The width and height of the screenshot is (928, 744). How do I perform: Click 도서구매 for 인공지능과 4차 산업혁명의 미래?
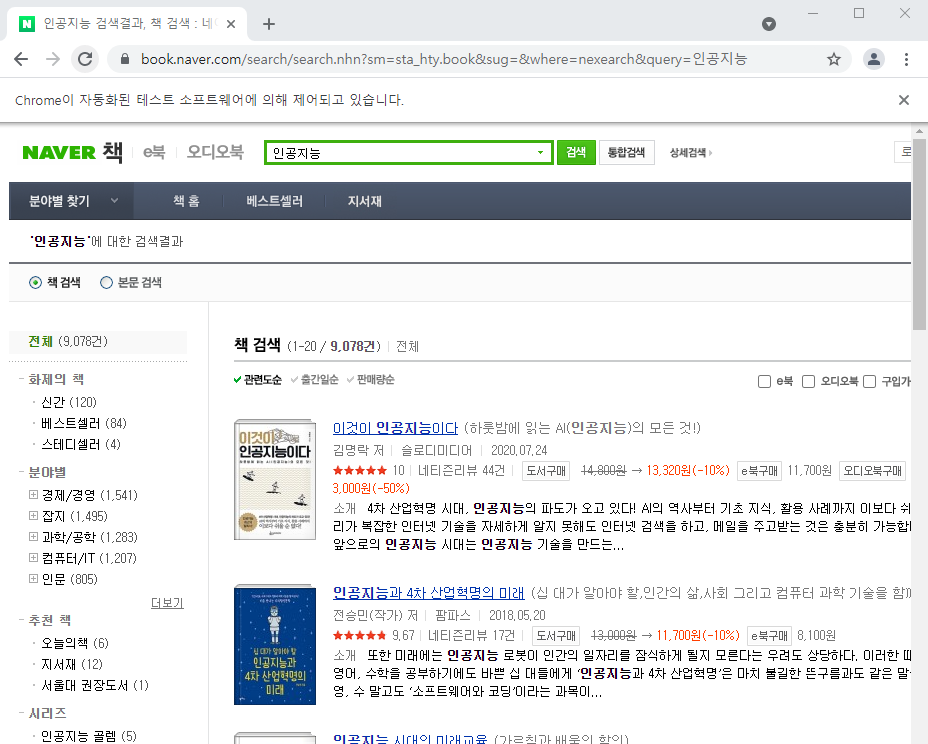[x=556, y=636]
